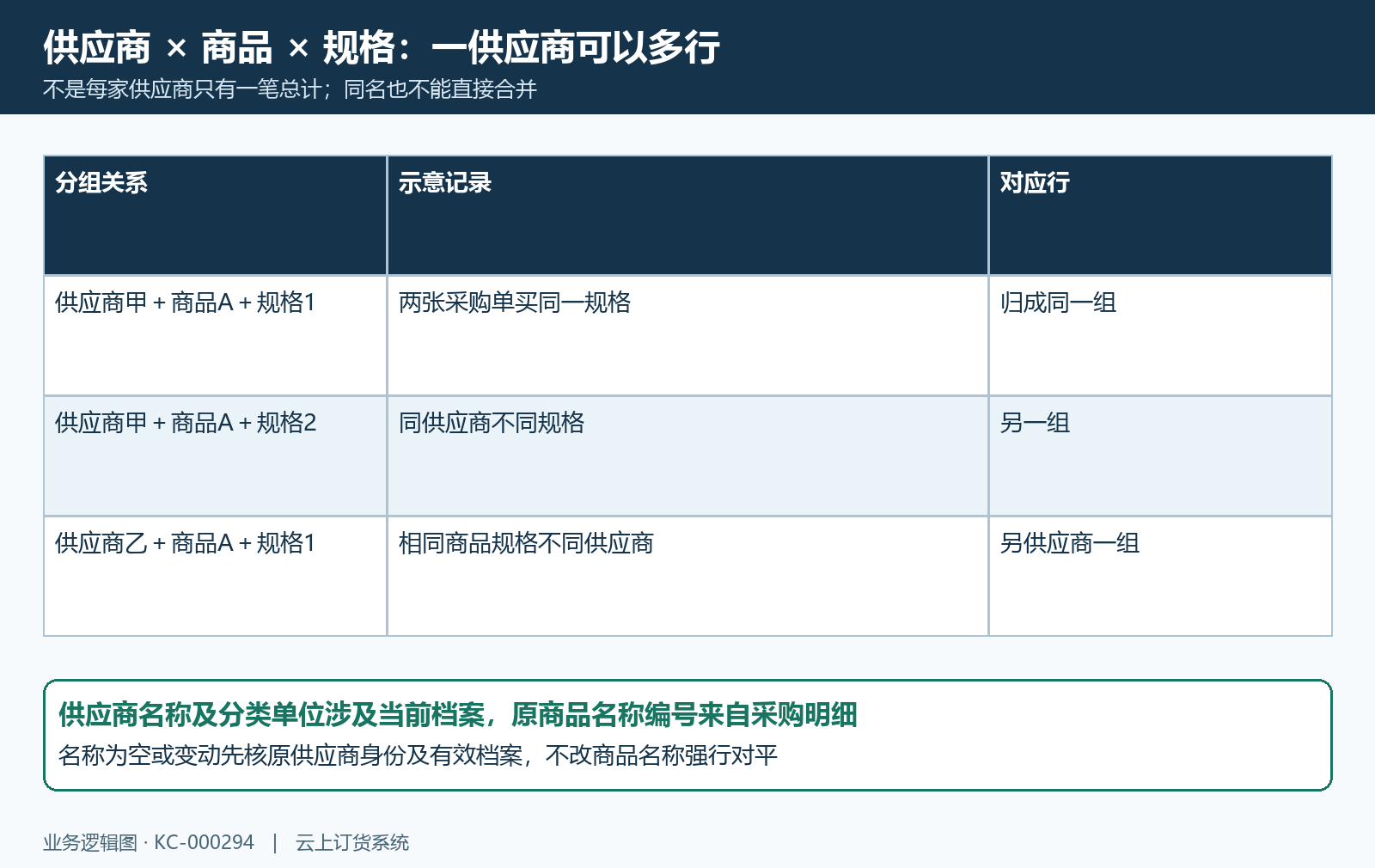Click green heading 供应商名称及分类单位涉及当前档案
This screenshot has height=868, width=1375.
(271, 714)
